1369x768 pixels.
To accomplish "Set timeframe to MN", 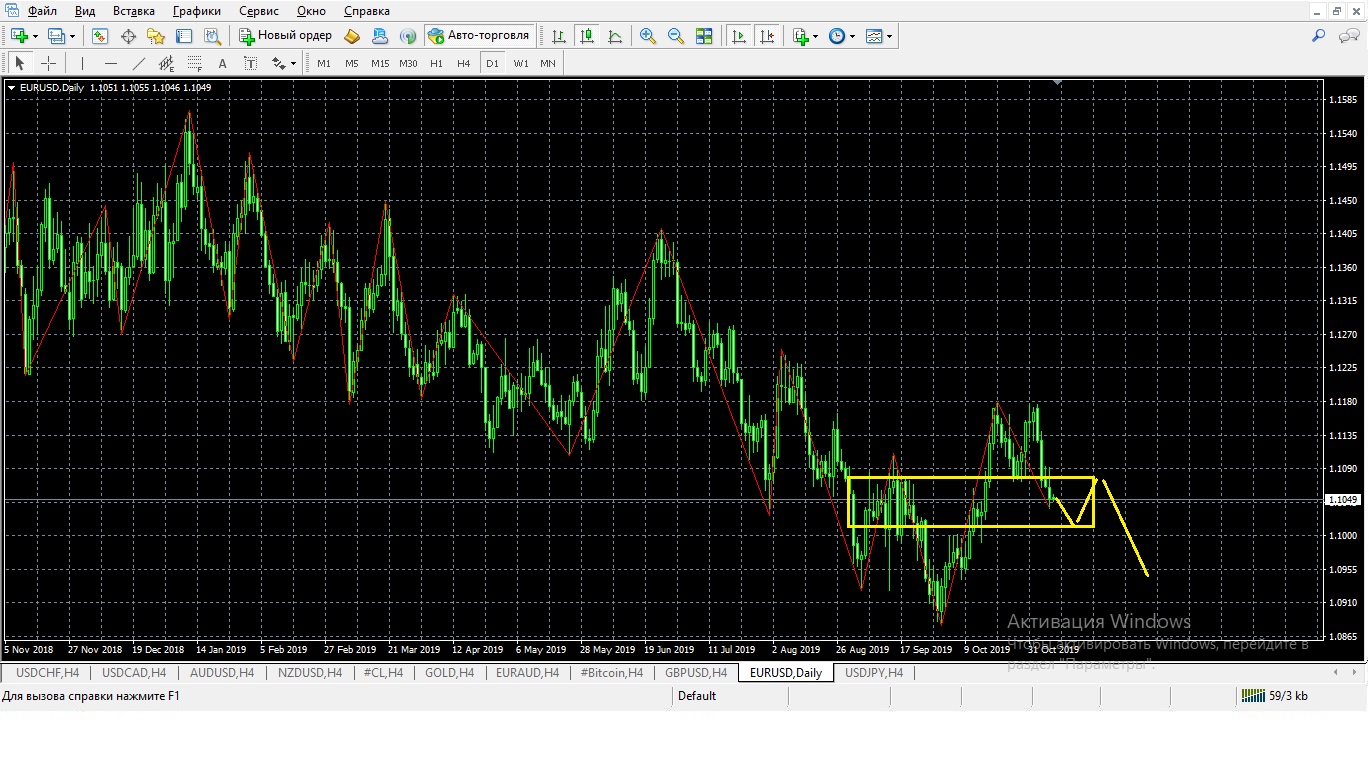I will tap(548, 63).
